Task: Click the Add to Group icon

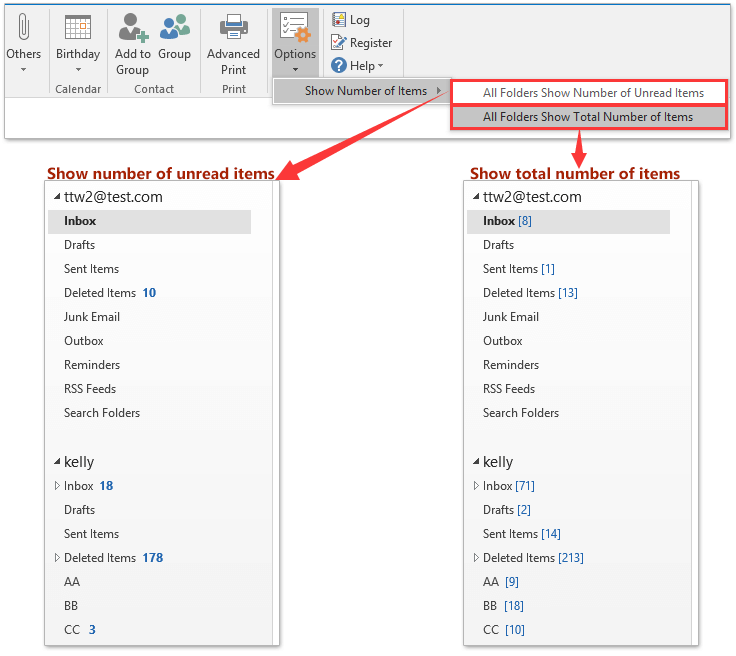Action: click(x=131, y=28)
